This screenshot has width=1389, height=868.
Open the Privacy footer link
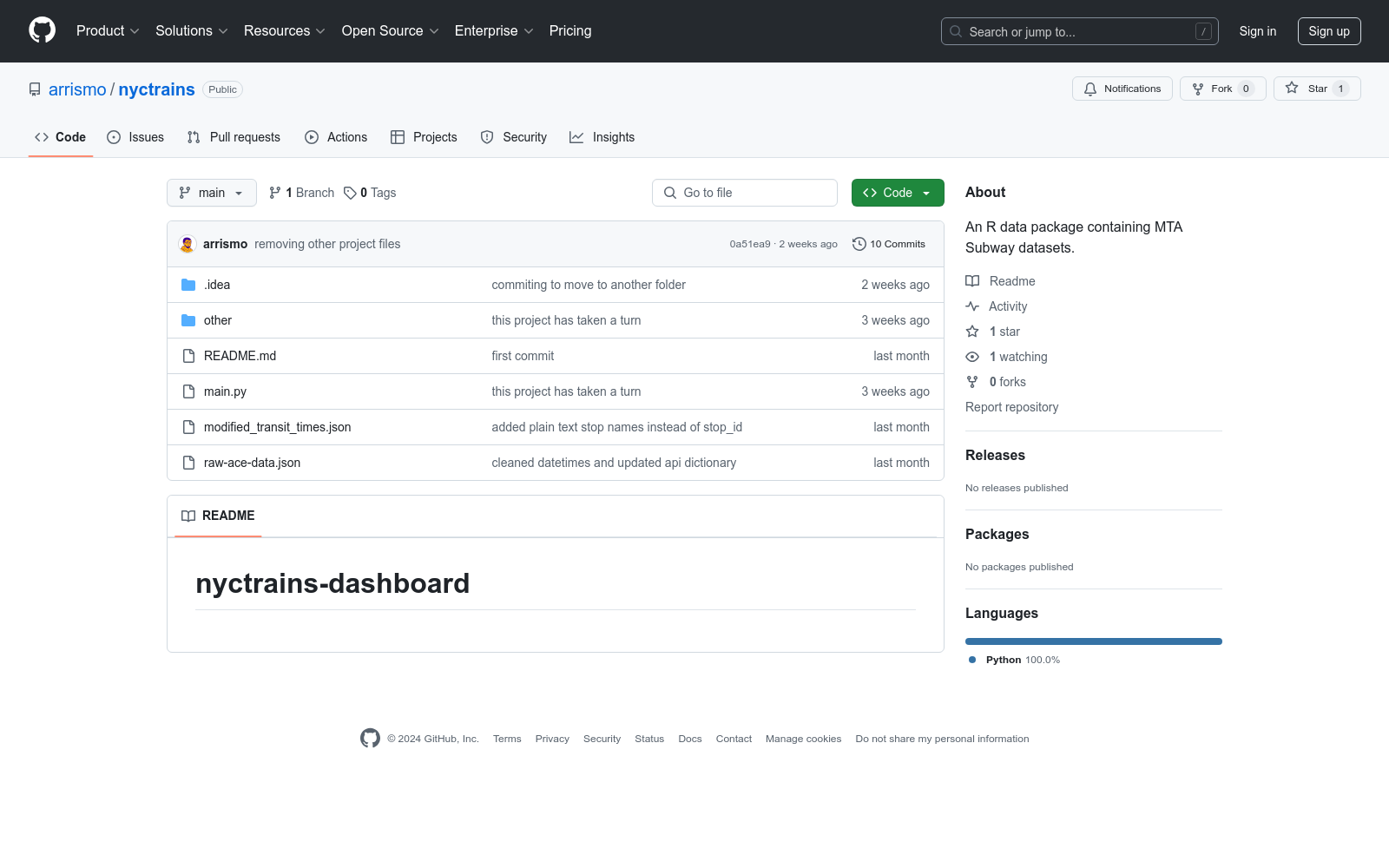tap(552, 739)
